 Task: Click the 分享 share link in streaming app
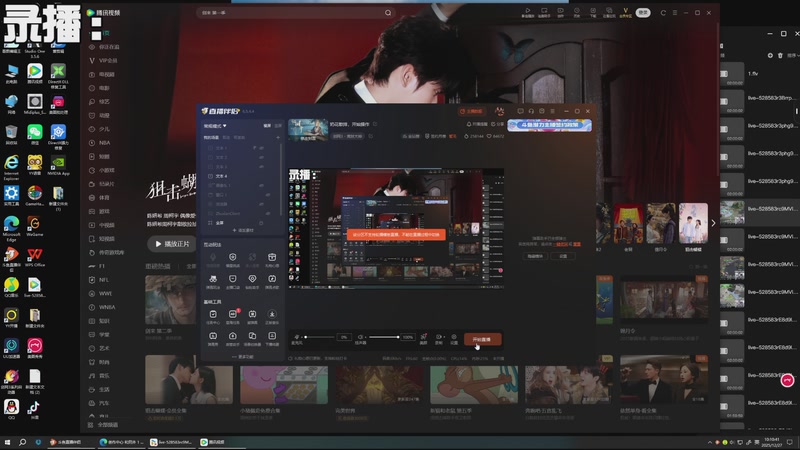click(497, 124)
